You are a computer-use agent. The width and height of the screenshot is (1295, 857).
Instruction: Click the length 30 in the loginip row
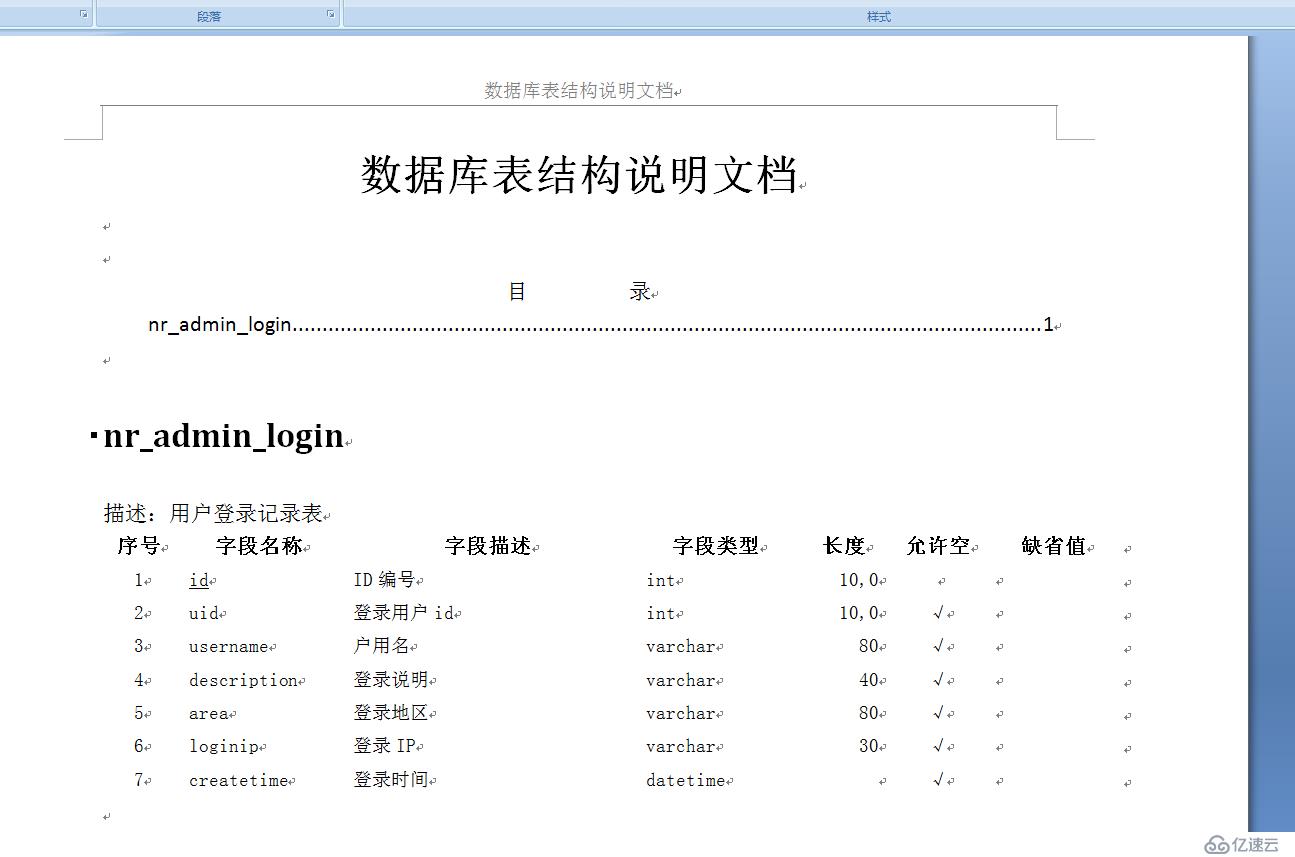[868, 746]
